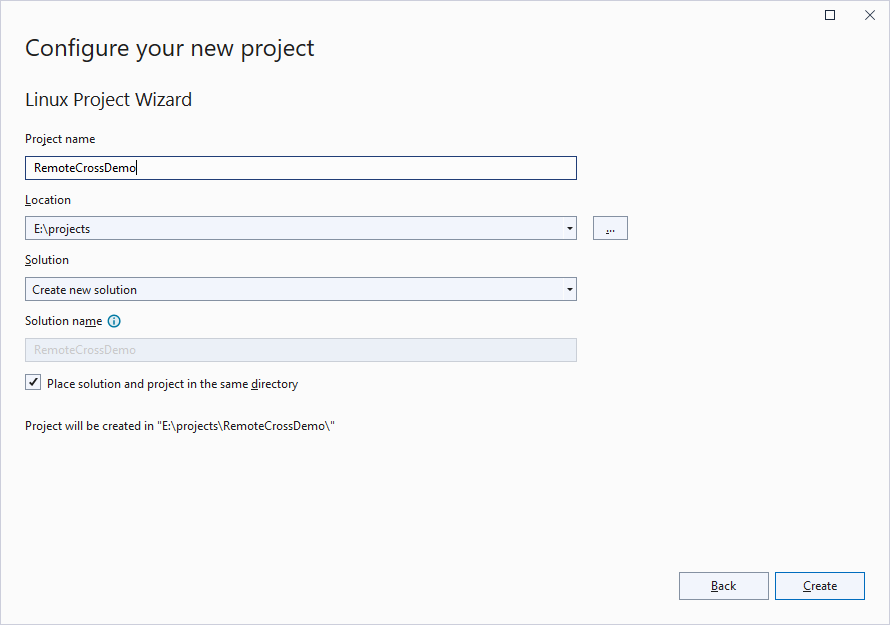
Task: Go Back to the previous wizard step
Action: [724, 586]
